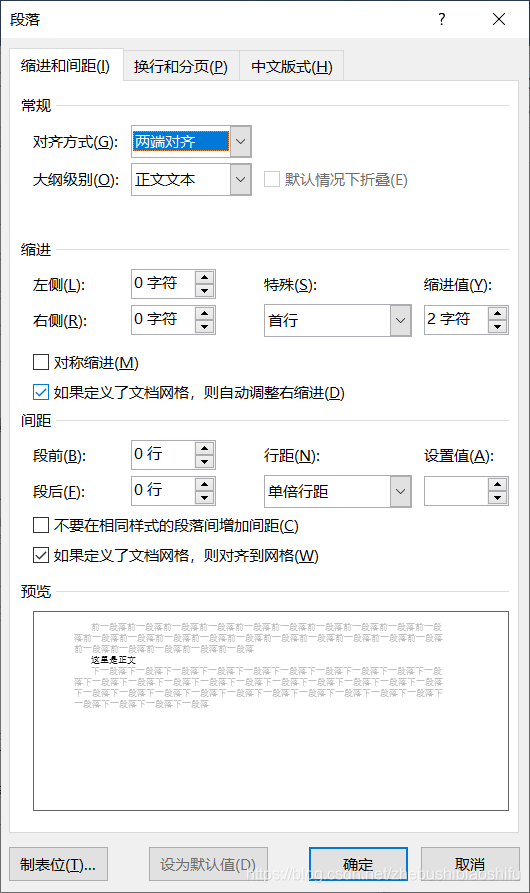Viewport: 530px width, 893px height.
Task: Decrease right indent with down arrow
Action: (204, 326)
